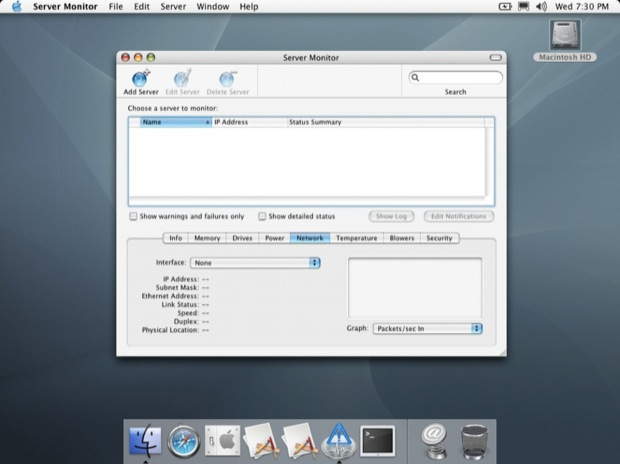Click the display icon in menu bar
The height and width of the screenshot is (464, 620).
pyautogui.click(x=524, y=6)
